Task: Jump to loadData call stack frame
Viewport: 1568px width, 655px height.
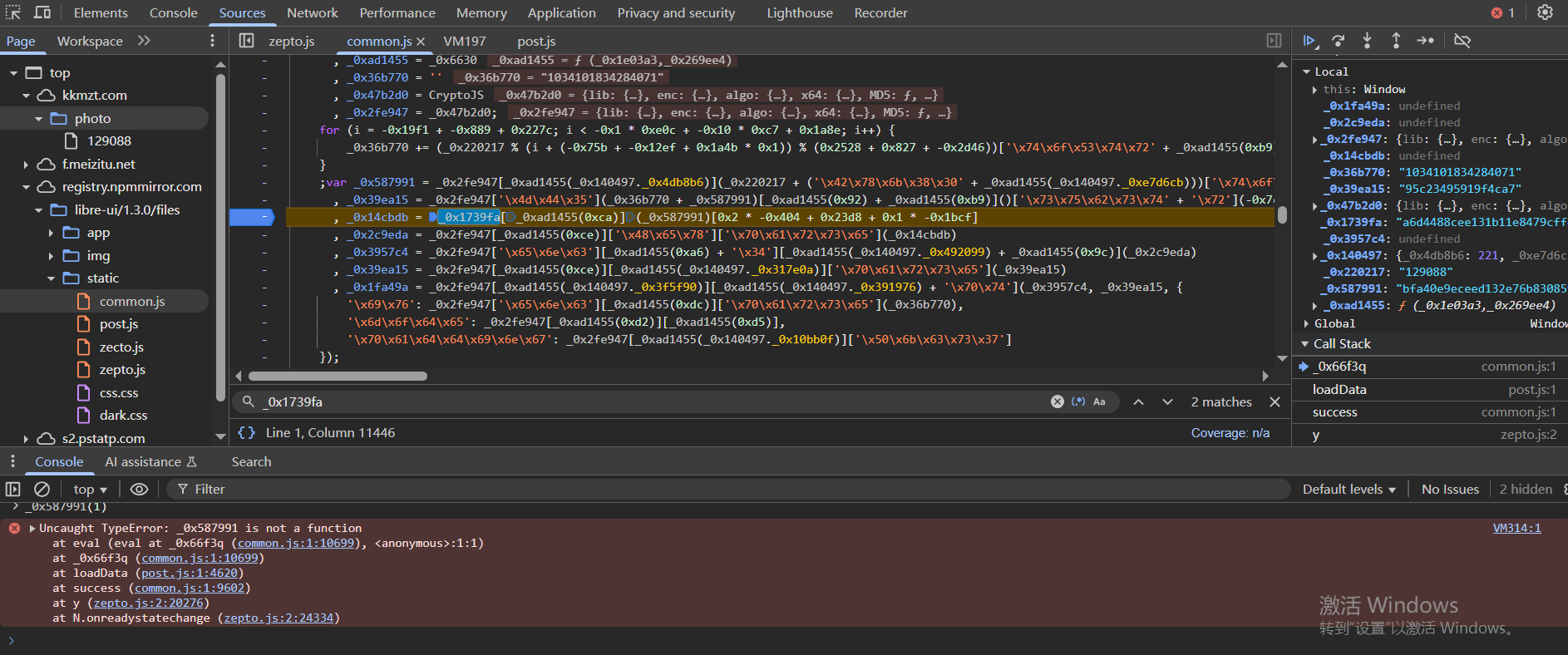Action: coord(1339,390)
